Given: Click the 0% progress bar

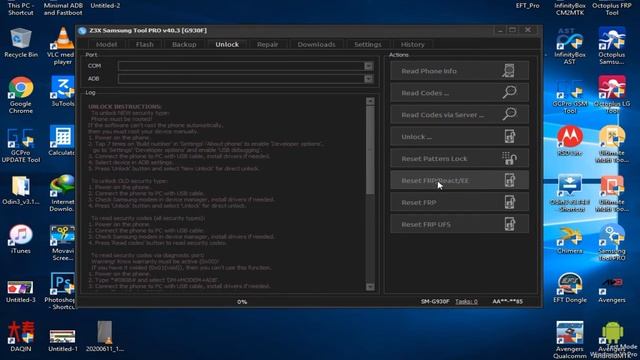Looking at the screenshot, I should 242,302.
